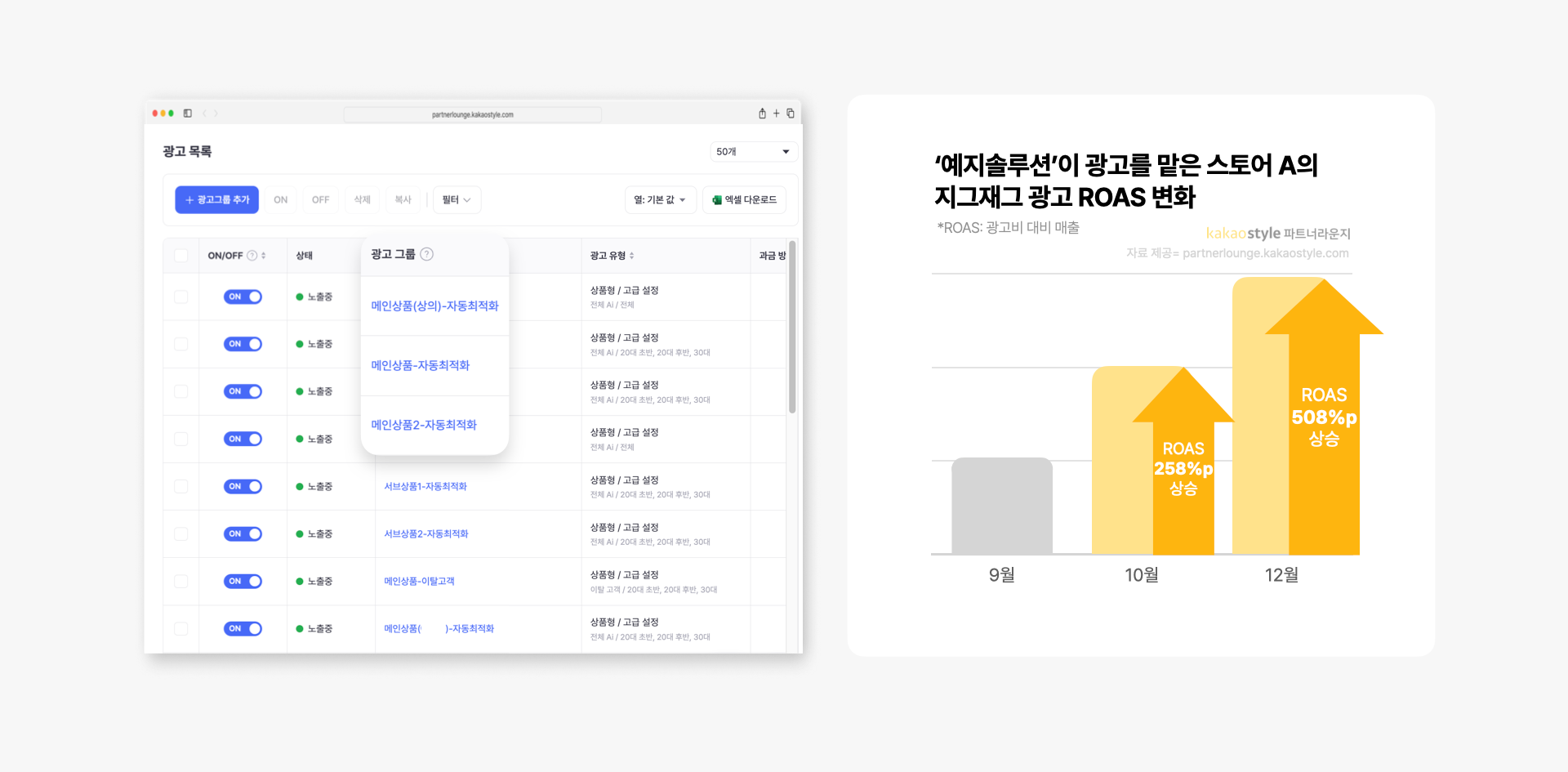
Task: Open the 서브상품2-자동최적화 ad group link
Action: tap(426, 534)
